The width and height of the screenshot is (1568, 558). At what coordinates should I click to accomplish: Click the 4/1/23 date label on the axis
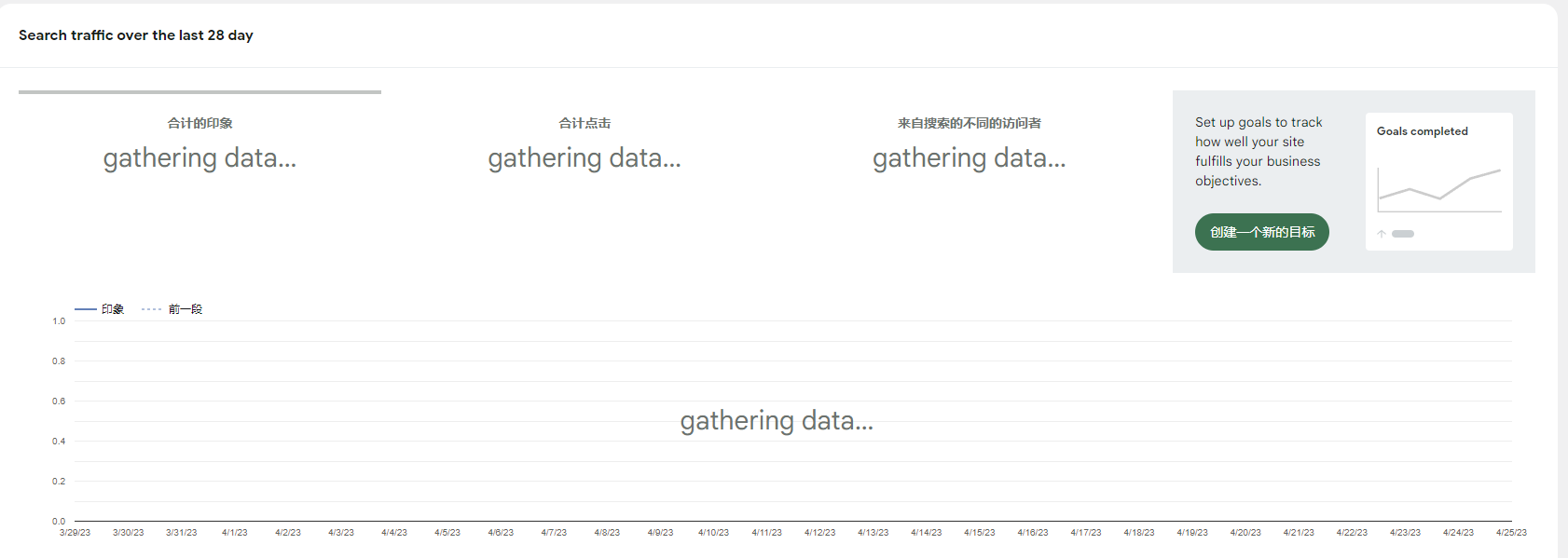pyautogui.click(x=235, y=533)
